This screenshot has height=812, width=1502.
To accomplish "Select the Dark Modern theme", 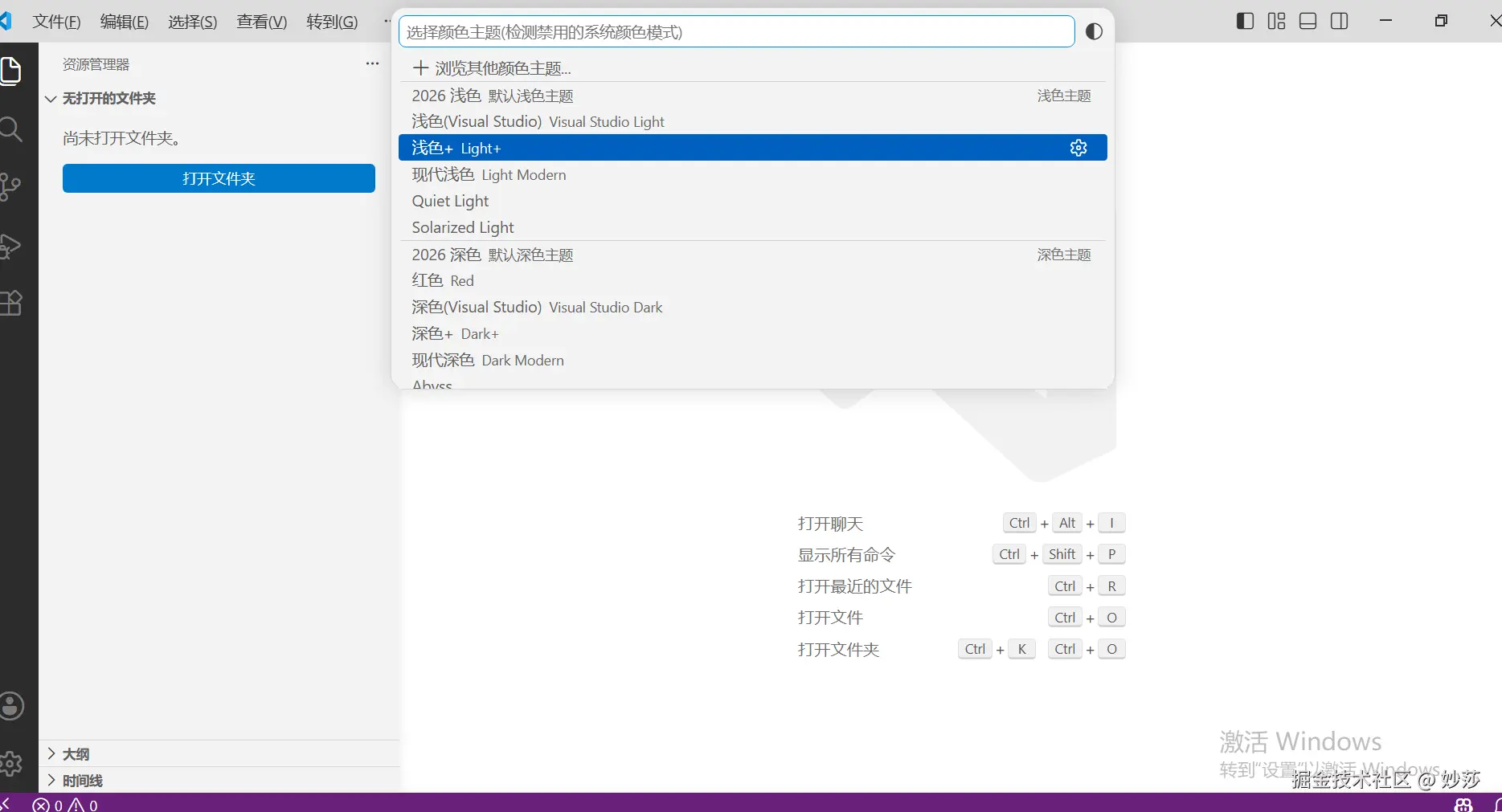I will coord(752,360).
